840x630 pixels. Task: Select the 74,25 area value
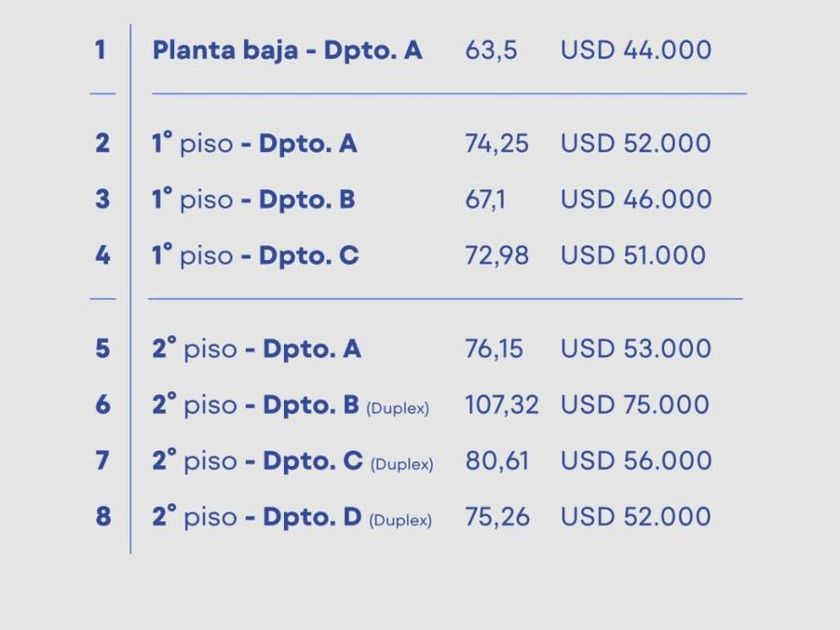[x=496, y=143]
